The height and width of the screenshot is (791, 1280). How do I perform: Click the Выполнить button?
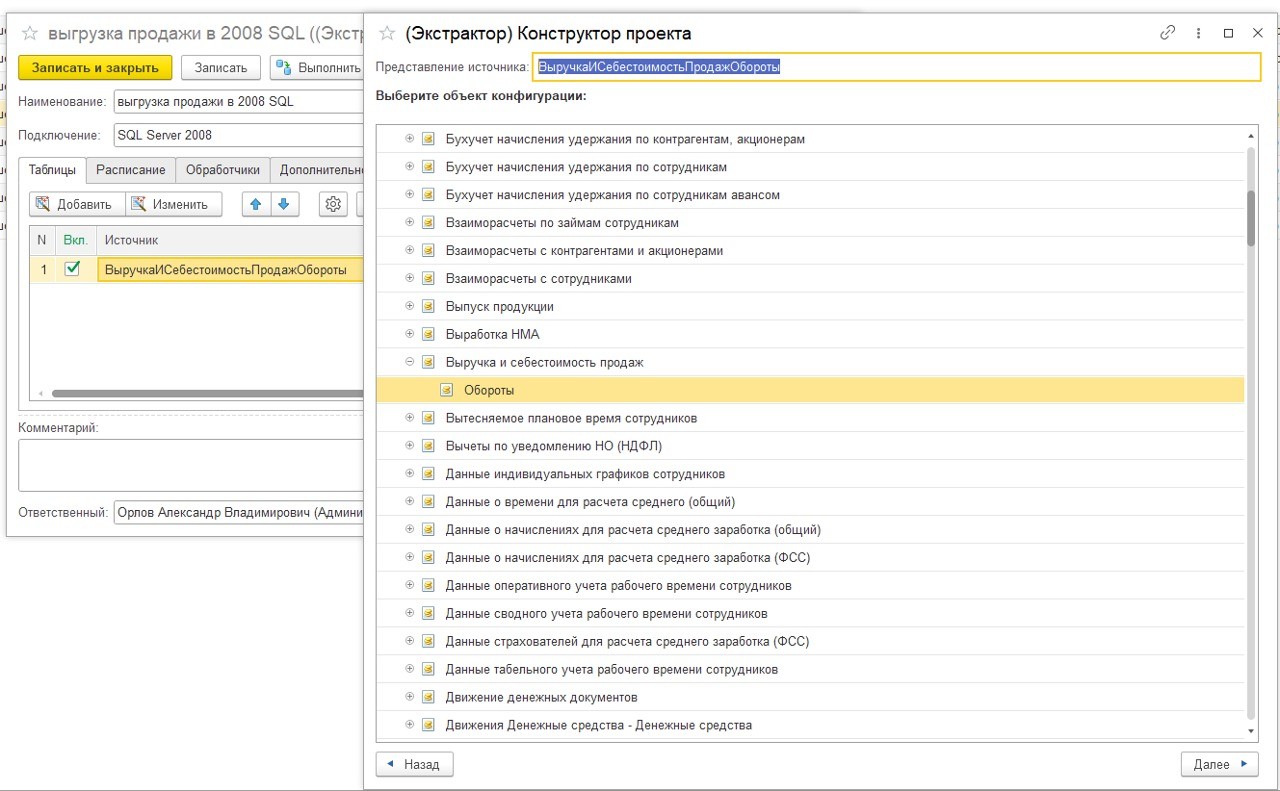317,67
